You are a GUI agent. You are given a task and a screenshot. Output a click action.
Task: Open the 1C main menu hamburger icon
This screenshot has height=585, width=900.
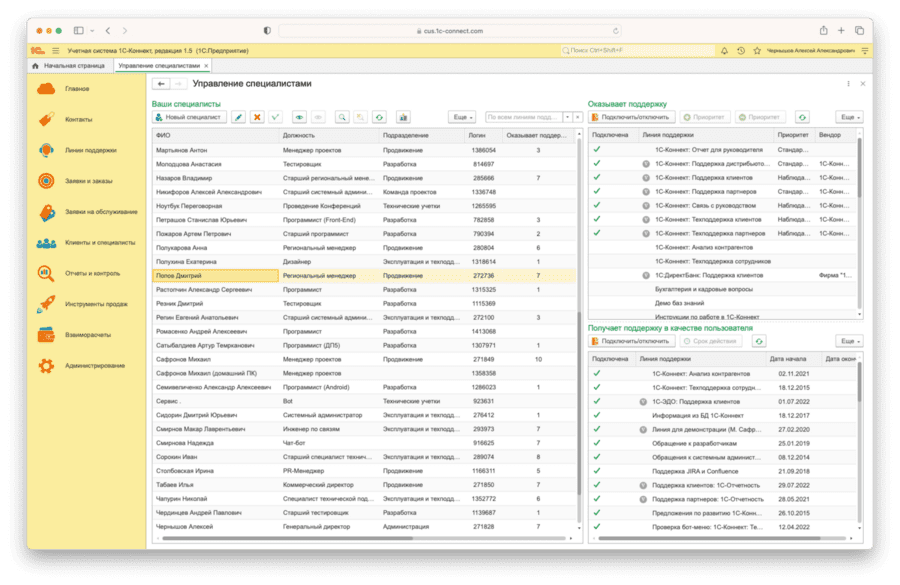coord(56,51)
